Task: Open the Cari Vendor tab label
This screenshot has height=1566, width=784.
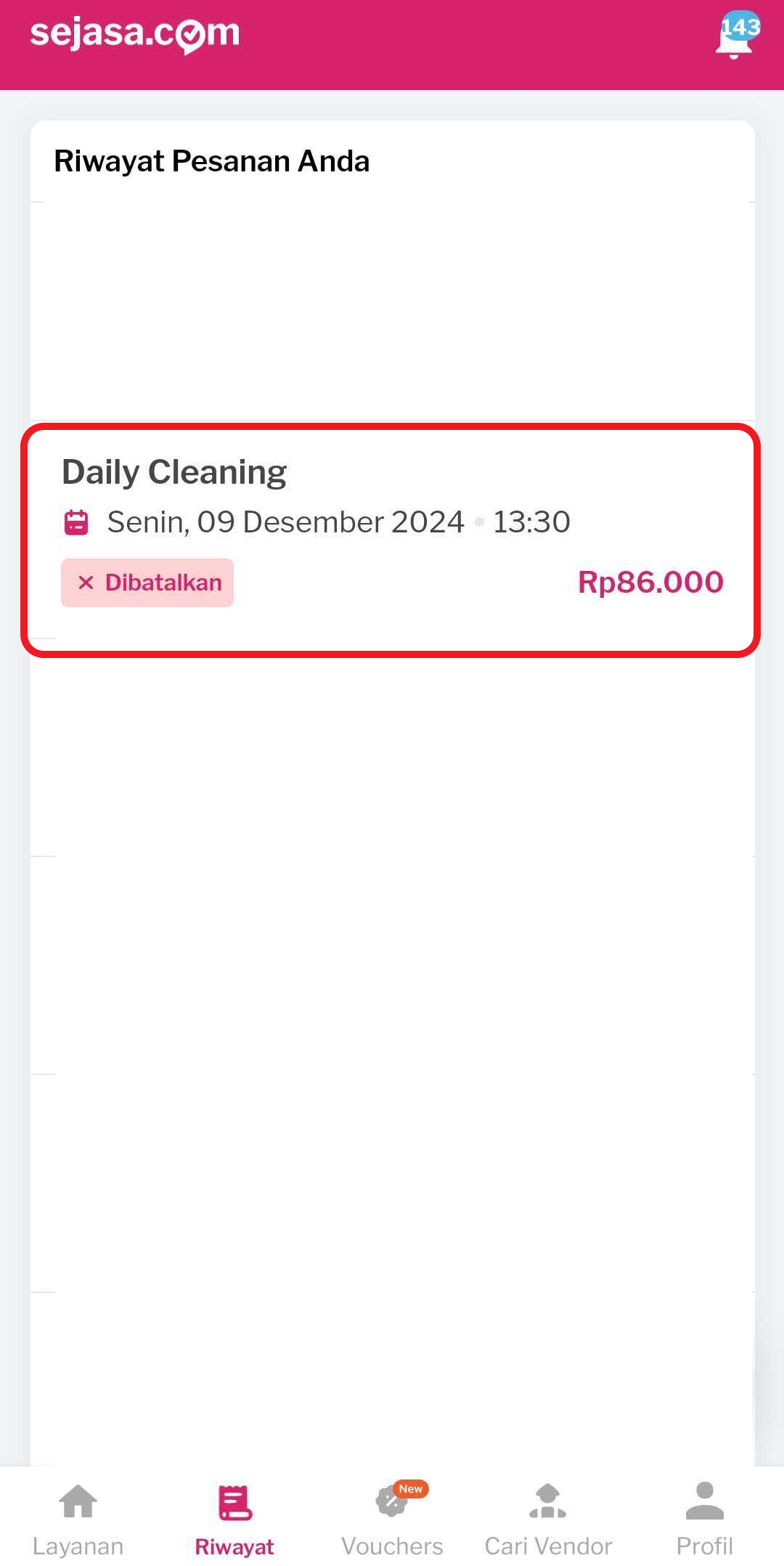Action: click(x=548, y=1546)
